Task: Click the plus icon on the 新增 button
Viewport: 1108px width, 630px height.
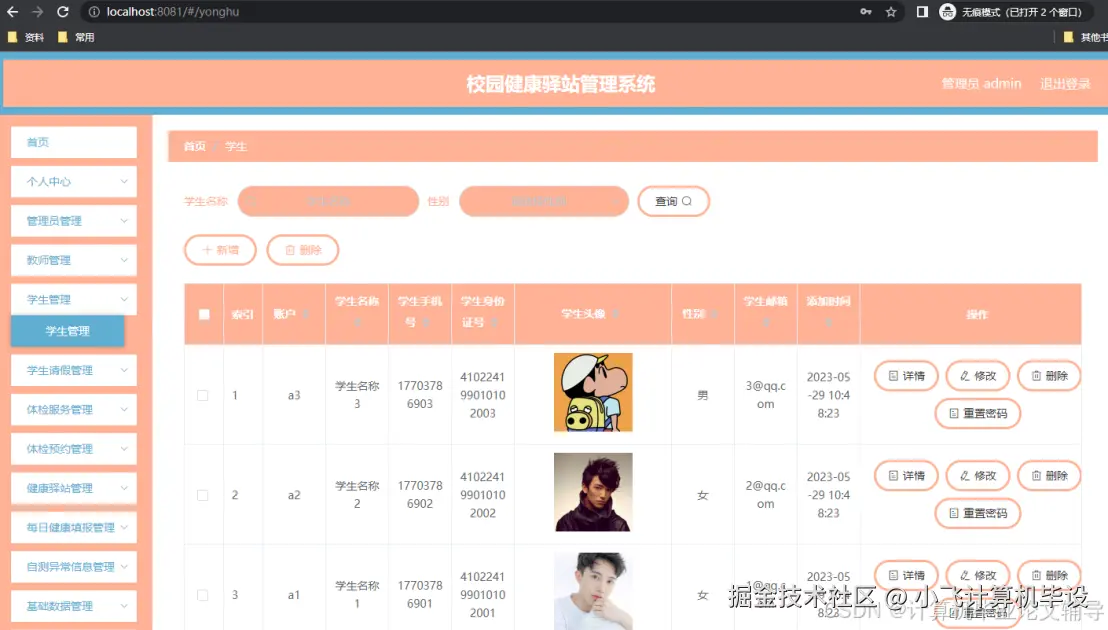Action: pyautogui.click(x=209, y=250)
